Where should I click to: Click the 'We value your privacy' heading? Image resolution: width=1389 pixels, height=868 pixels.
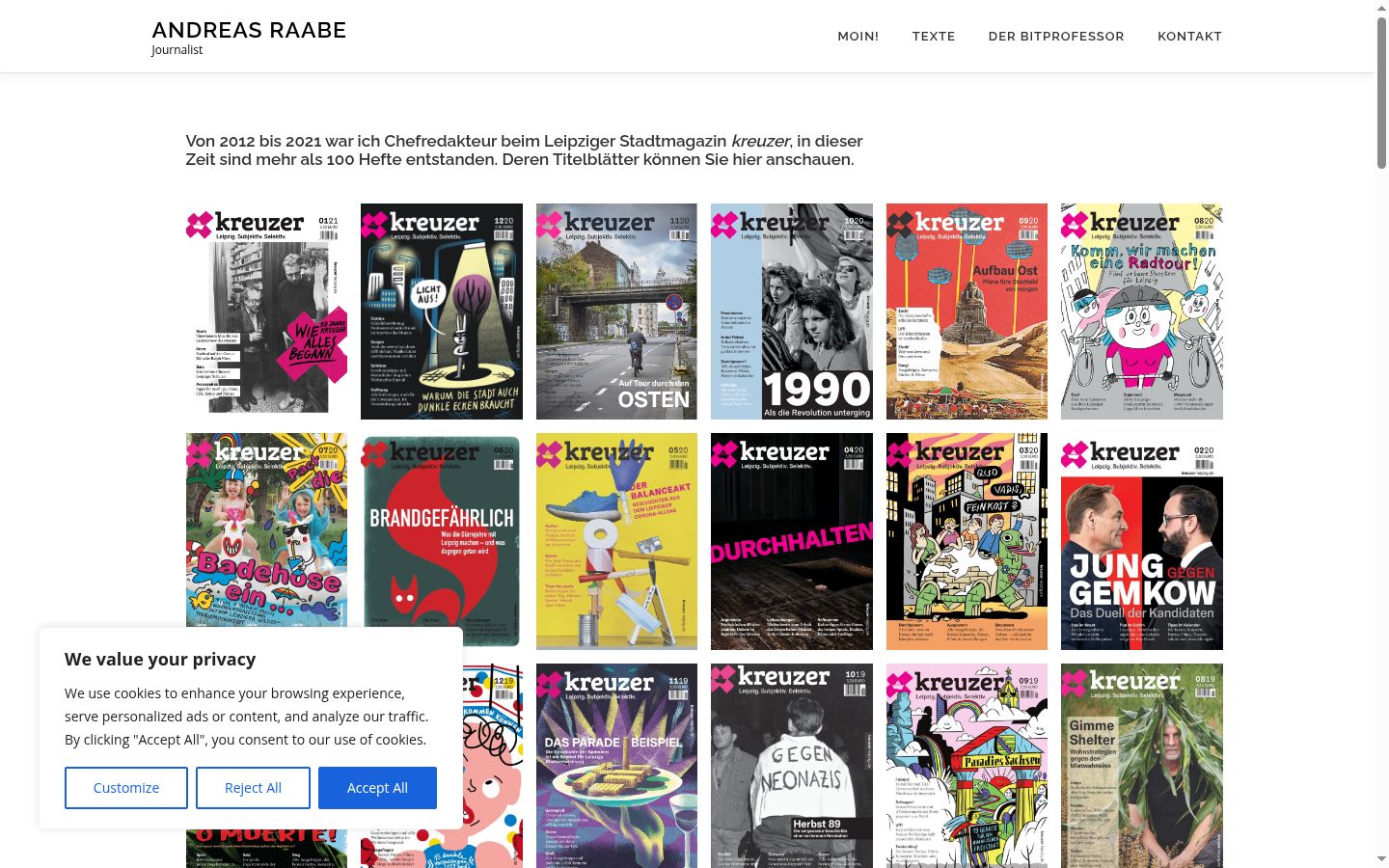160,660
